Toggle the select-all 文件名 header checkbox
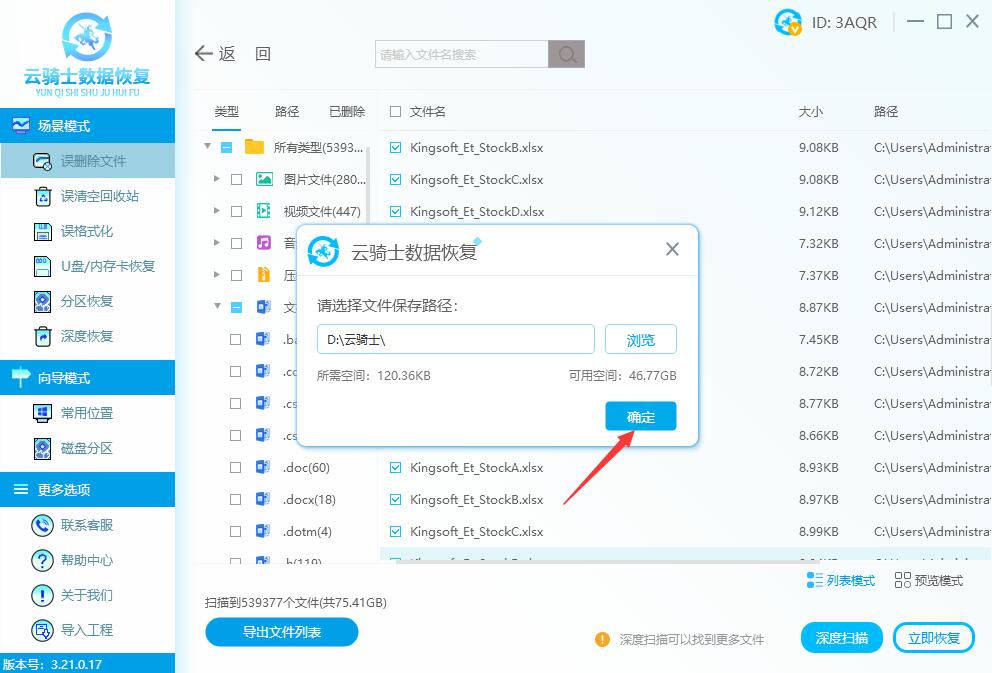The height and width of the screenshot is (673, 992). [395, 111]
